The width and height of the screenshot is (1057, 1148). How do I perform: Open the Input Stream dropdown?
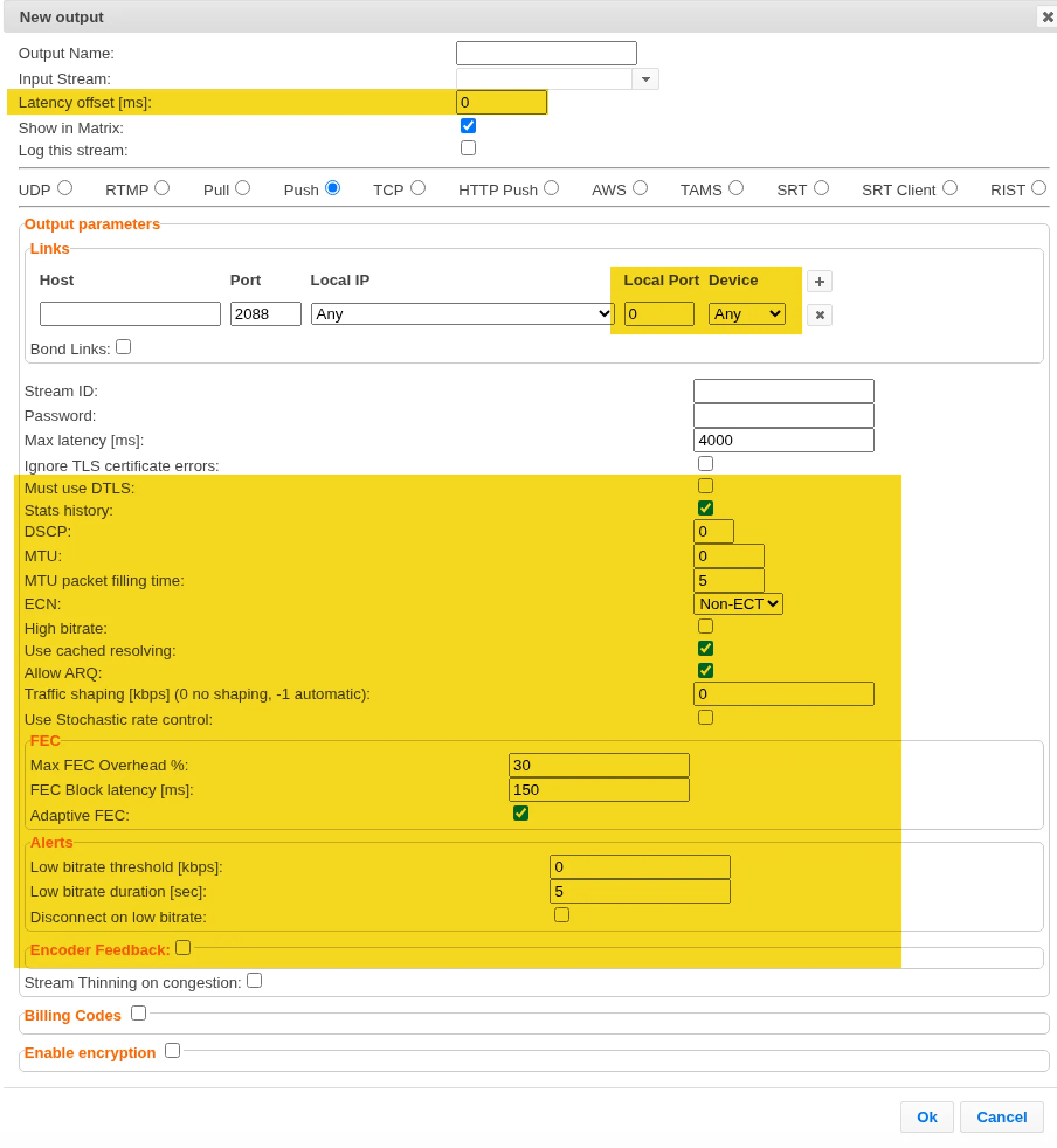click(645, 79)
